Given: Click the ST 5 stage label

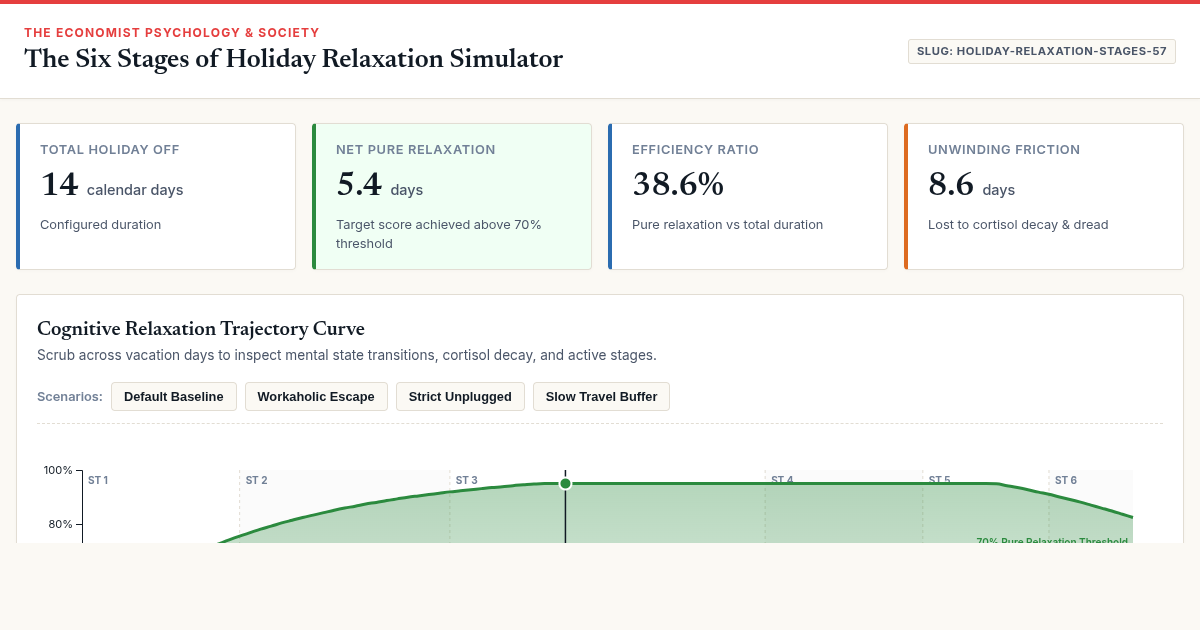Looking at the screenshot, I should [x=939, y=480].
